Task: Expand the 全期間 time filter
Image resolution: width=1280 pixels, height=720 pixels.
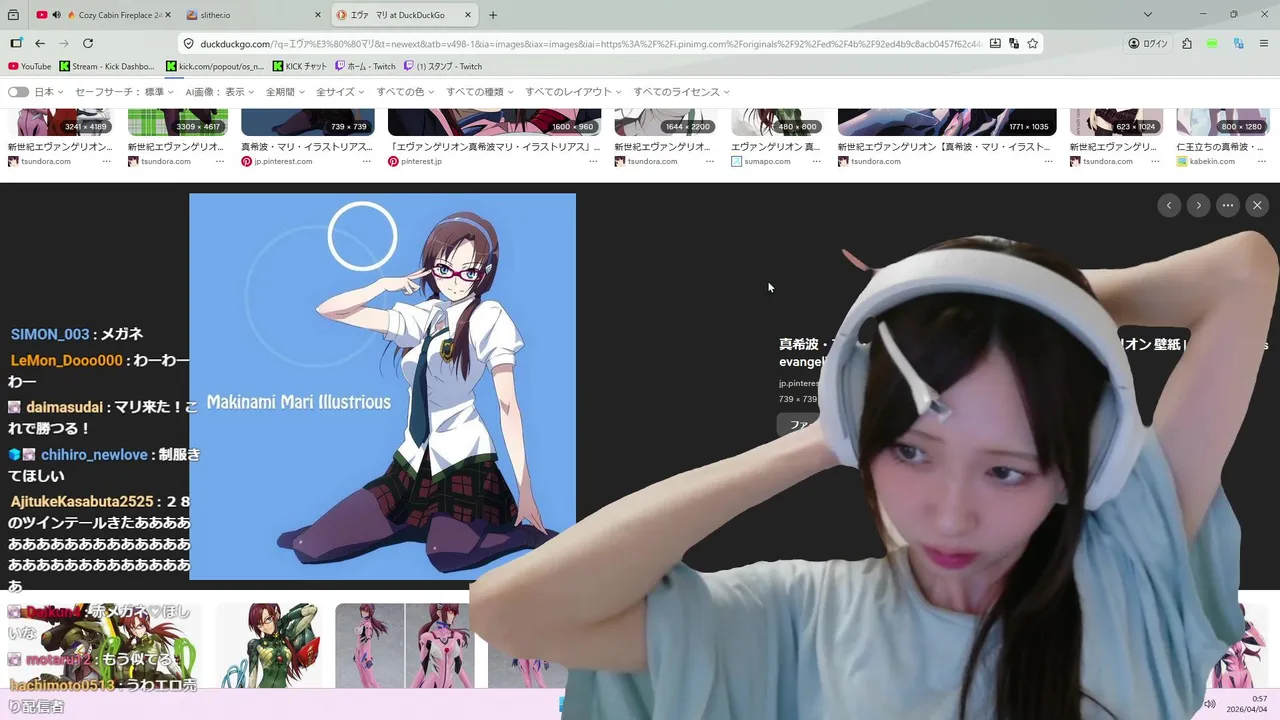Action: 285,92
